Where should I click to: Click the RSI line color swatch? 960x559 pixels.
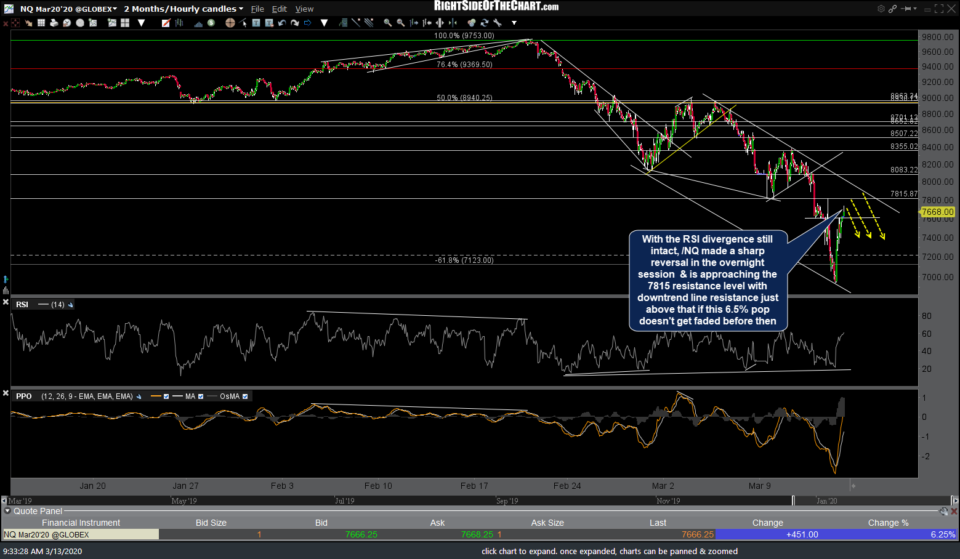click(43, 304)
